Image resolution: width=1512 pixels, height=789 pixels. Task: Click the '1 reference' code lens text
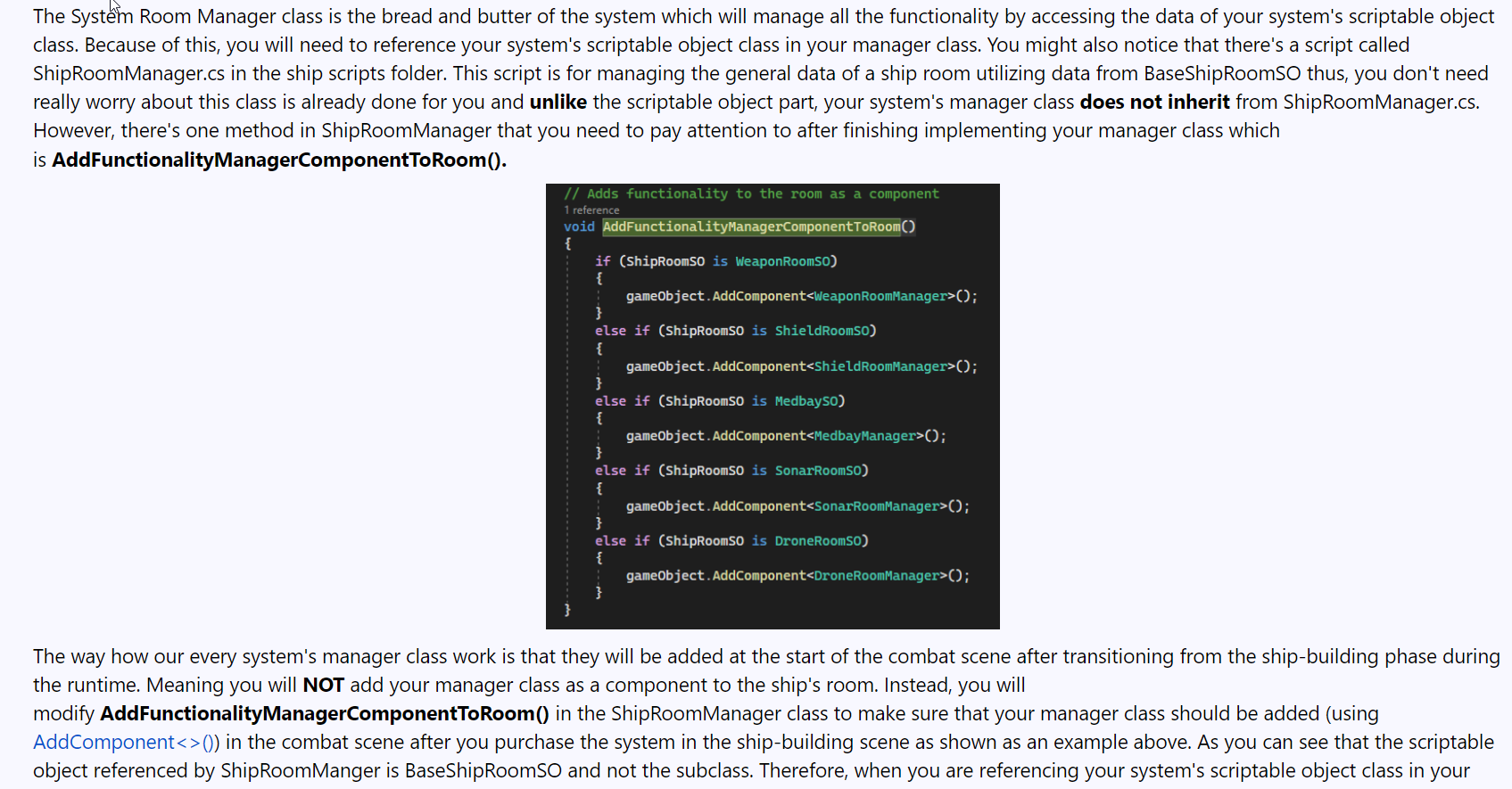coord(591,210)
